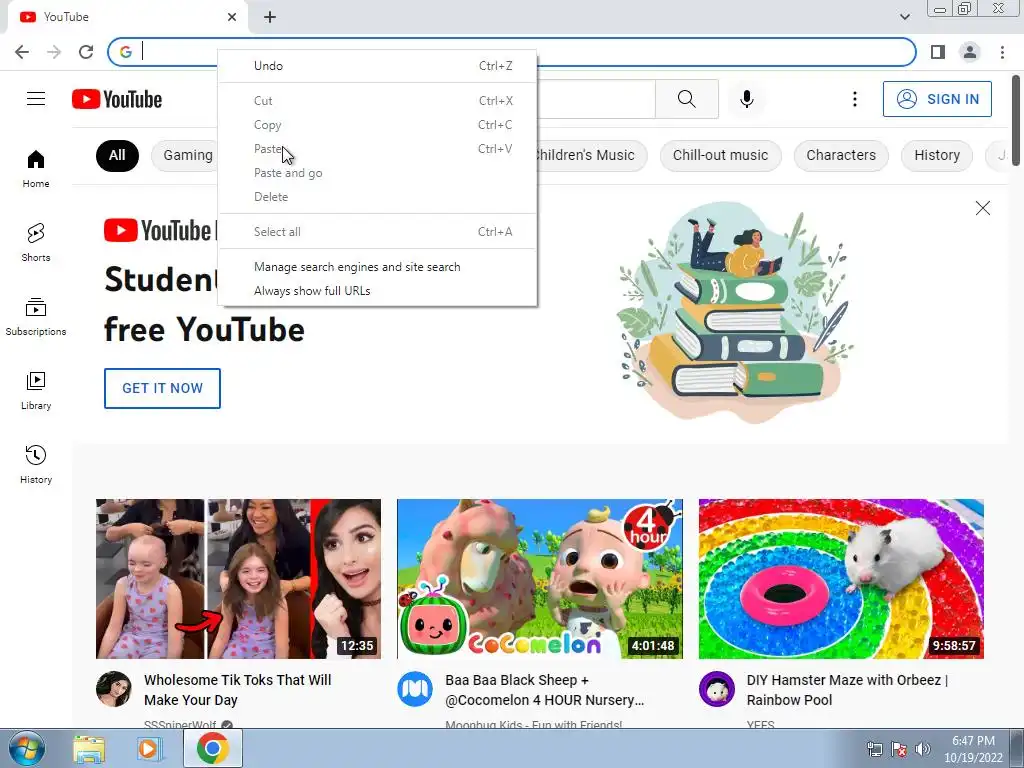Open Subscriptions in sidebar

coord(36,317)
